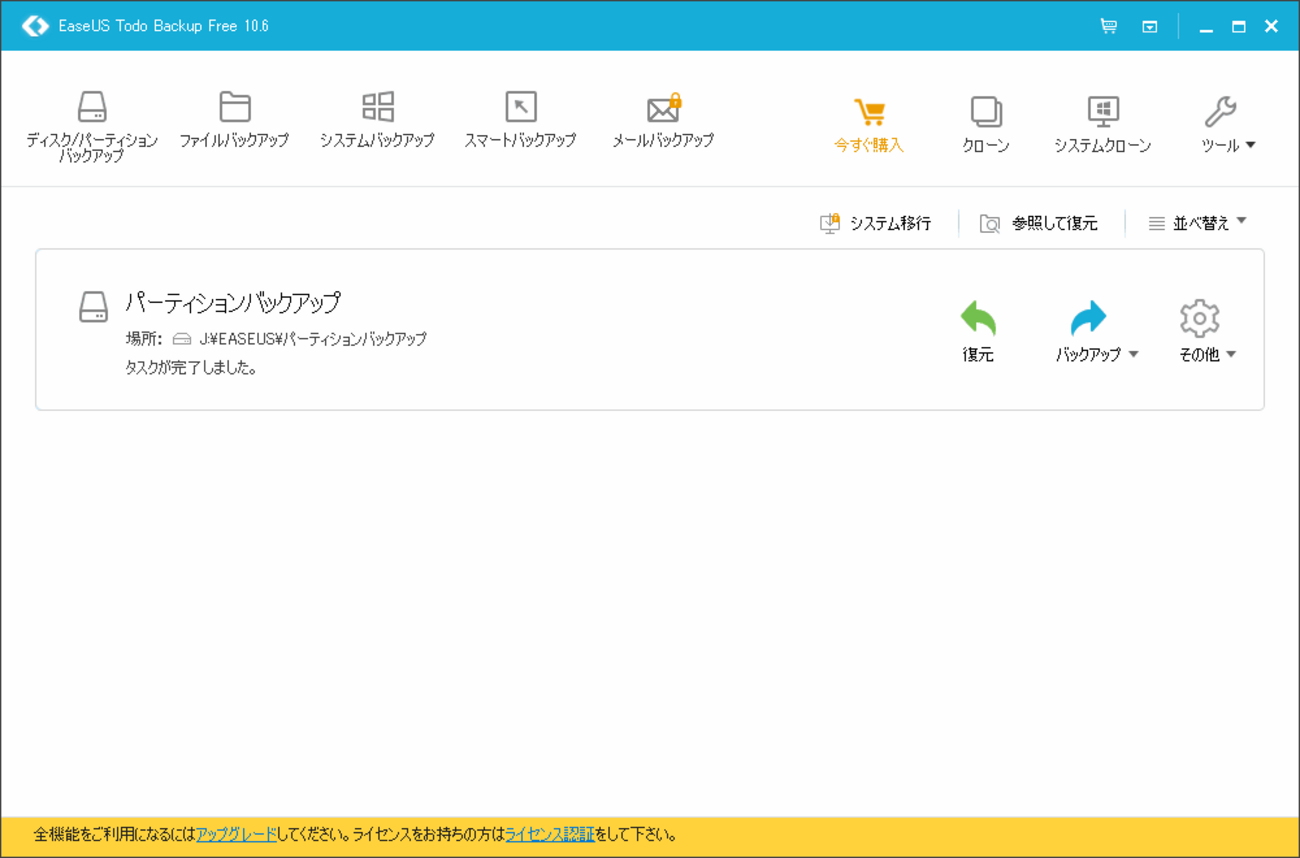Start a File Backup (ファイルバックアップ)

point(234,120)
